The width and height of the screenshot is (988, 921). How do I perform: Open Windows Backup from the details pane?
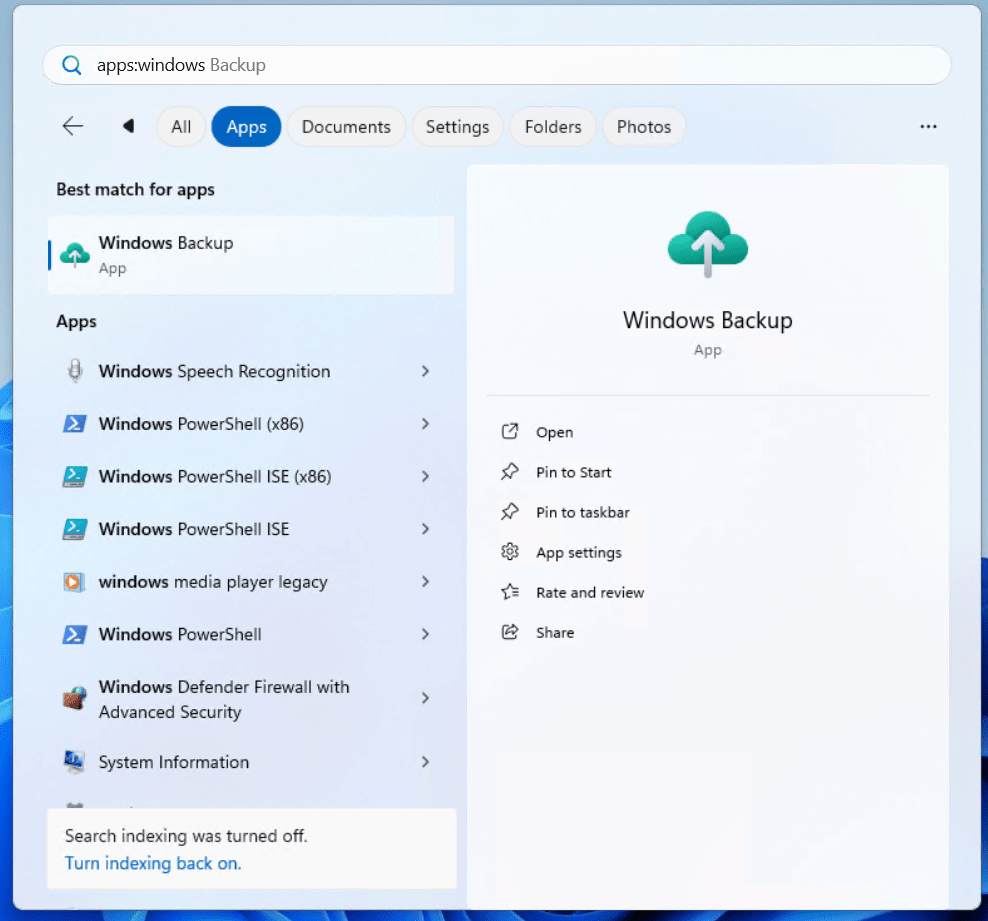[x=554, y=432]
